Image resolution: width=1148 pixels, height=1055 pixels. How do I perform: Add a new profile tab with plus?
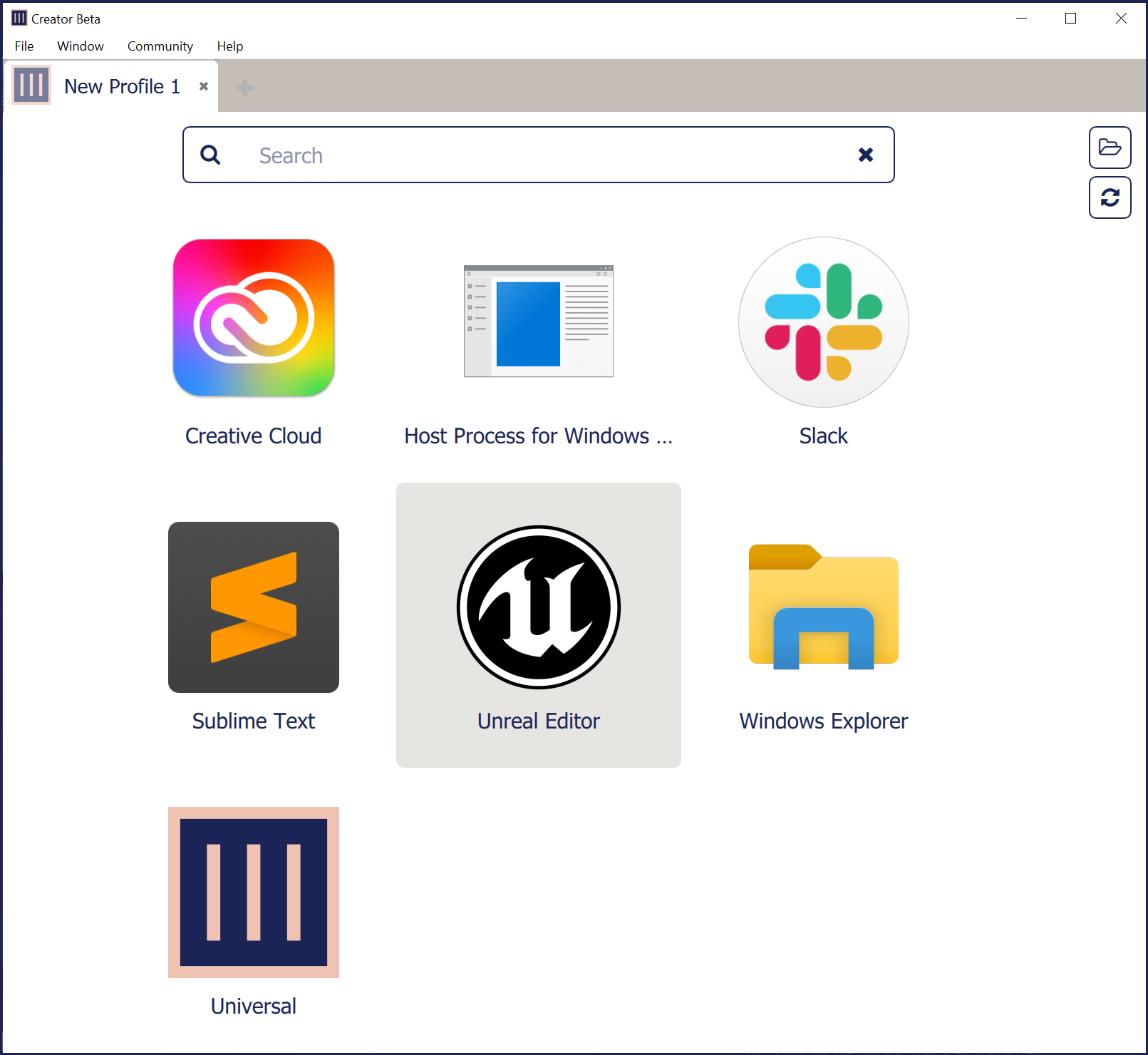point(245,87)
